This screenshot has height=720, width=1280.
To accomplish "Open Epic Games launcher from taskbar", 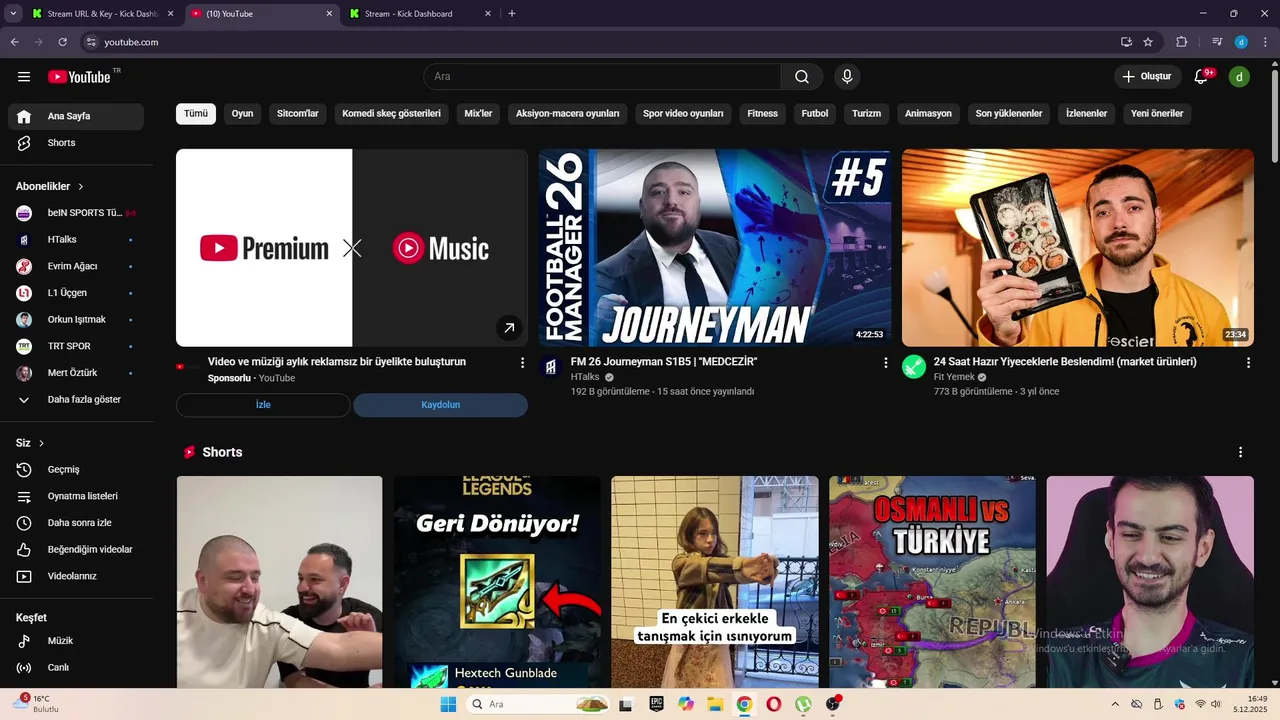I will click(x=656, y=704).
